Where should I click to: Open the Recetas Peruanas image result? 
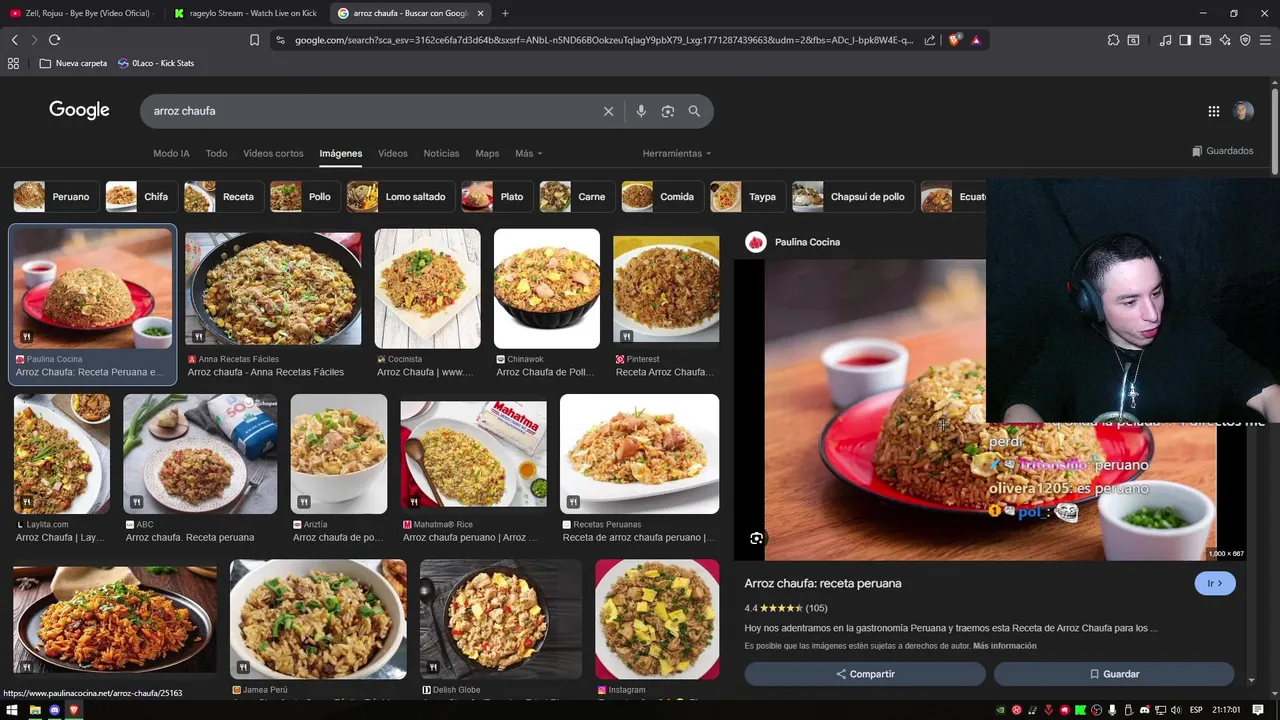click(639, 469)
